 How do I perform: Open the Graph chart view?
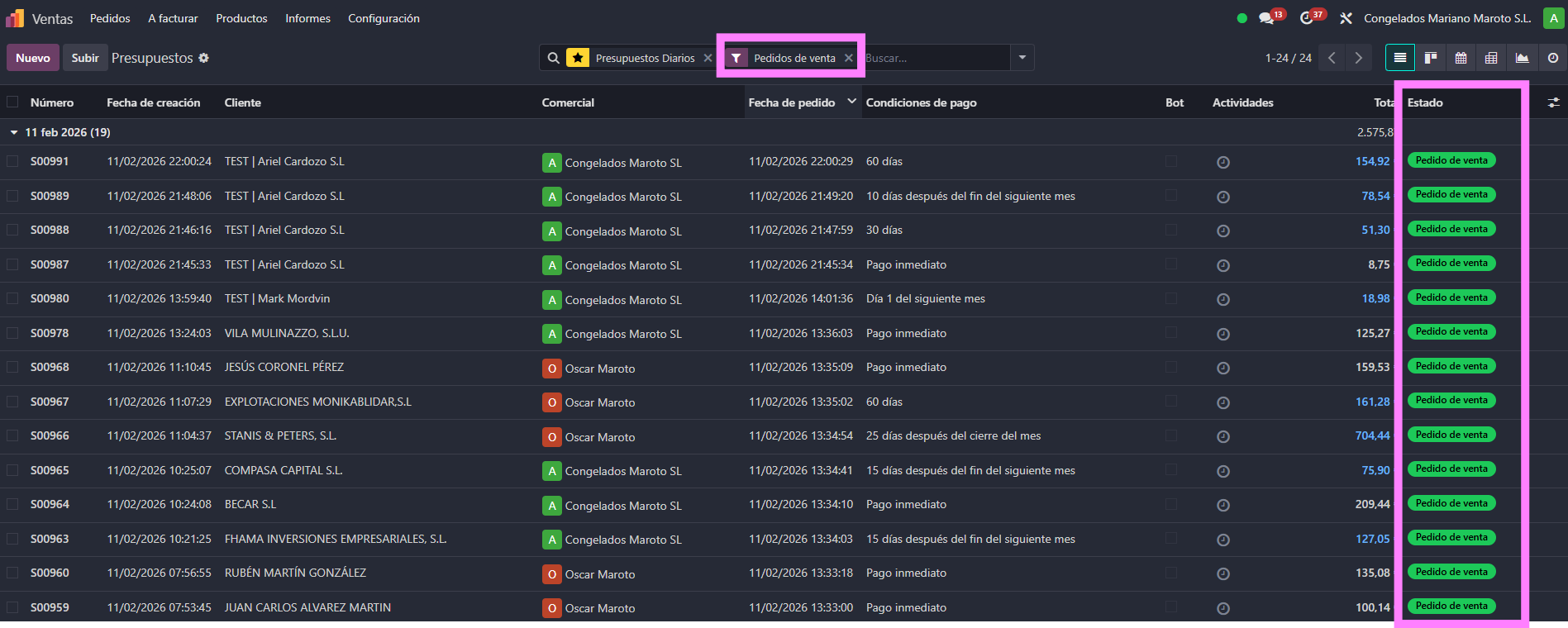pyautogui.click(x=1522, y=58)
